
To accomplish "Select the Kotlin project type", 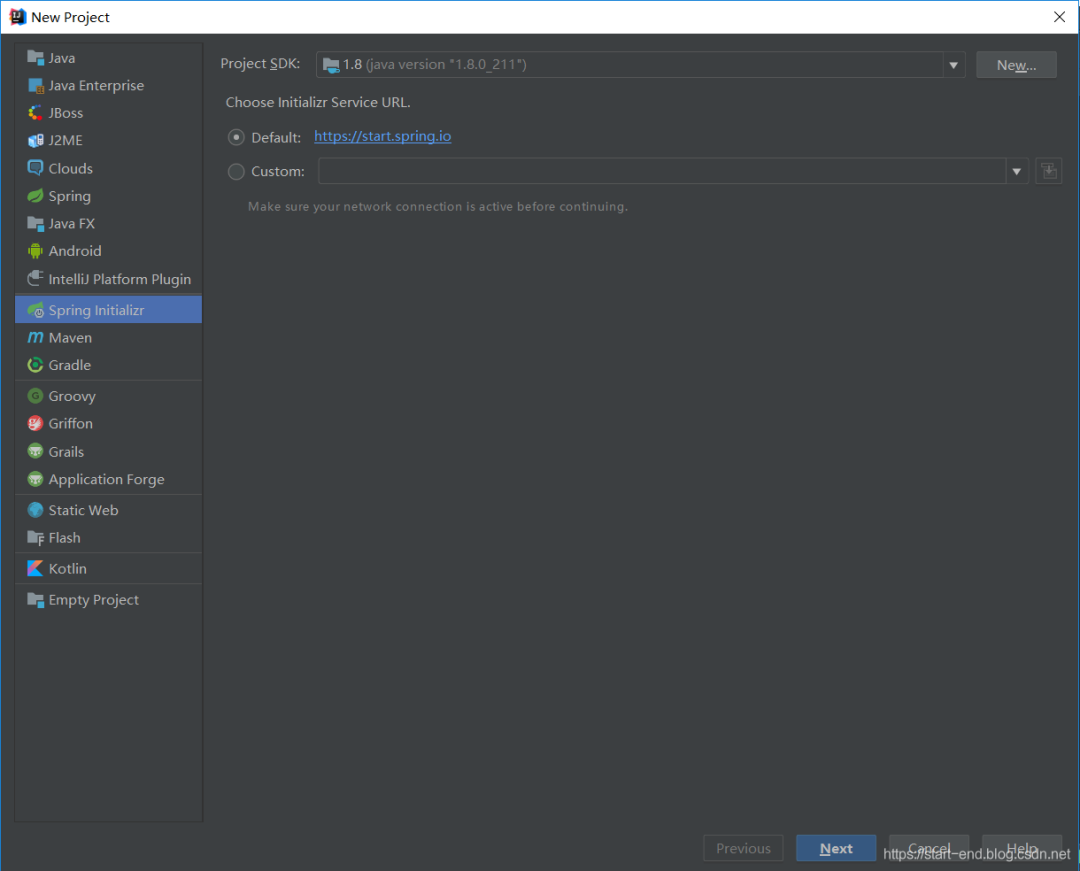I will tap(66, 567).
